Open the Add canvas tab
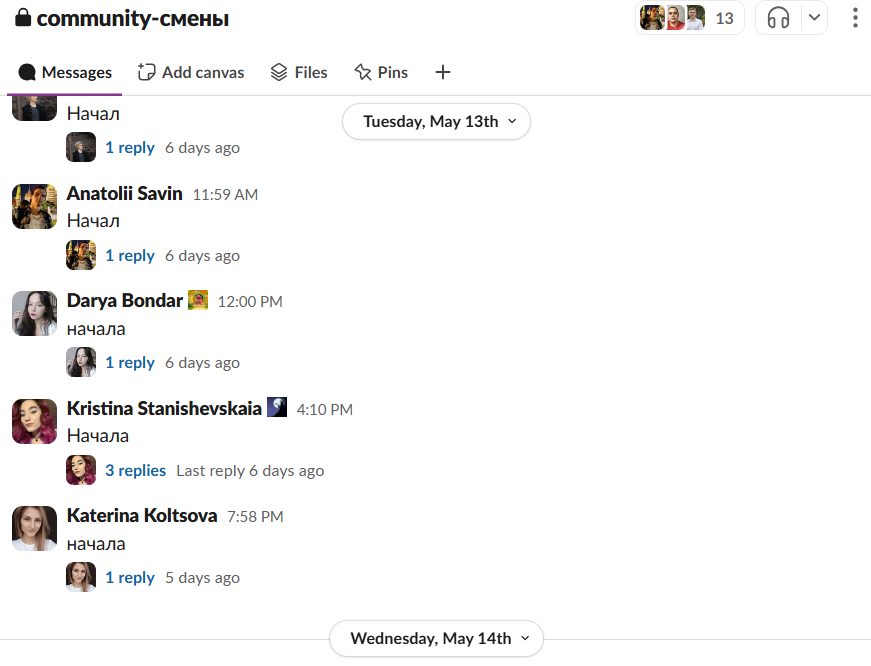The width and height of the screenshot is (871, 666). point(191,72)
